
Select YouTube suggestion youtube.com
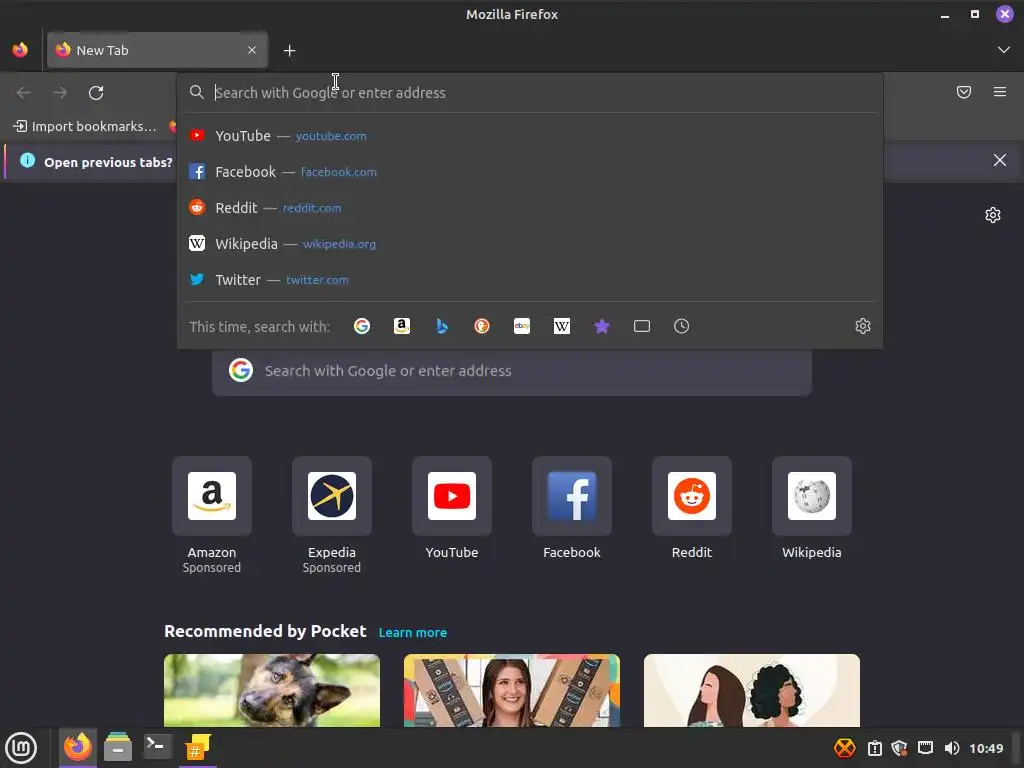point(530,136)
